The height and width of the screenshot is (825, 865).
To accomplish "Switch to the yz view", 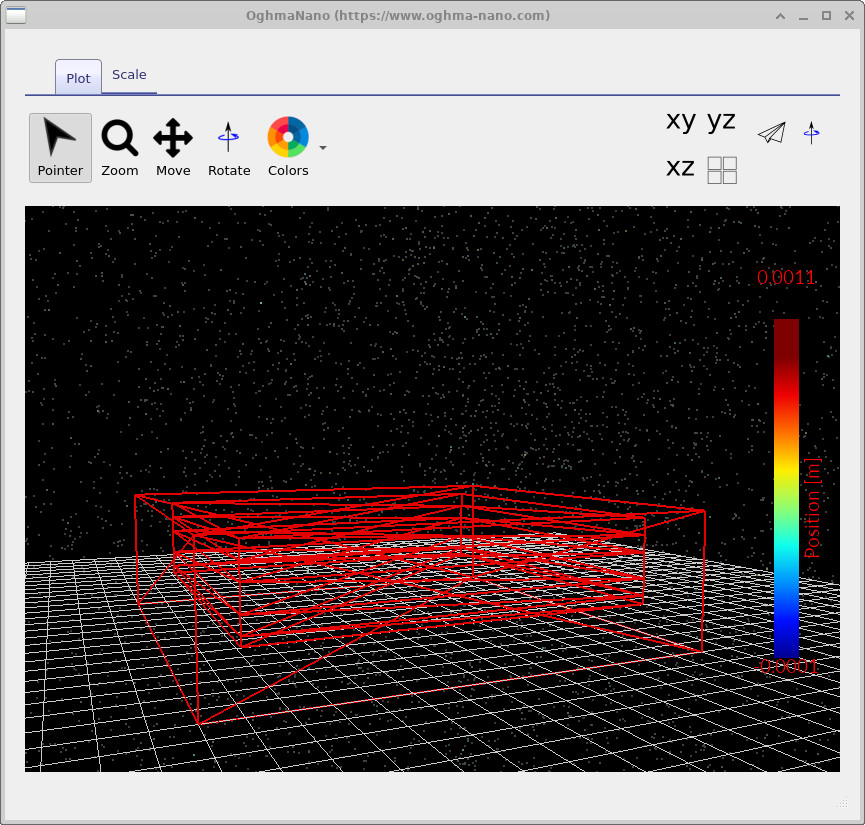I will click(721, 121).
